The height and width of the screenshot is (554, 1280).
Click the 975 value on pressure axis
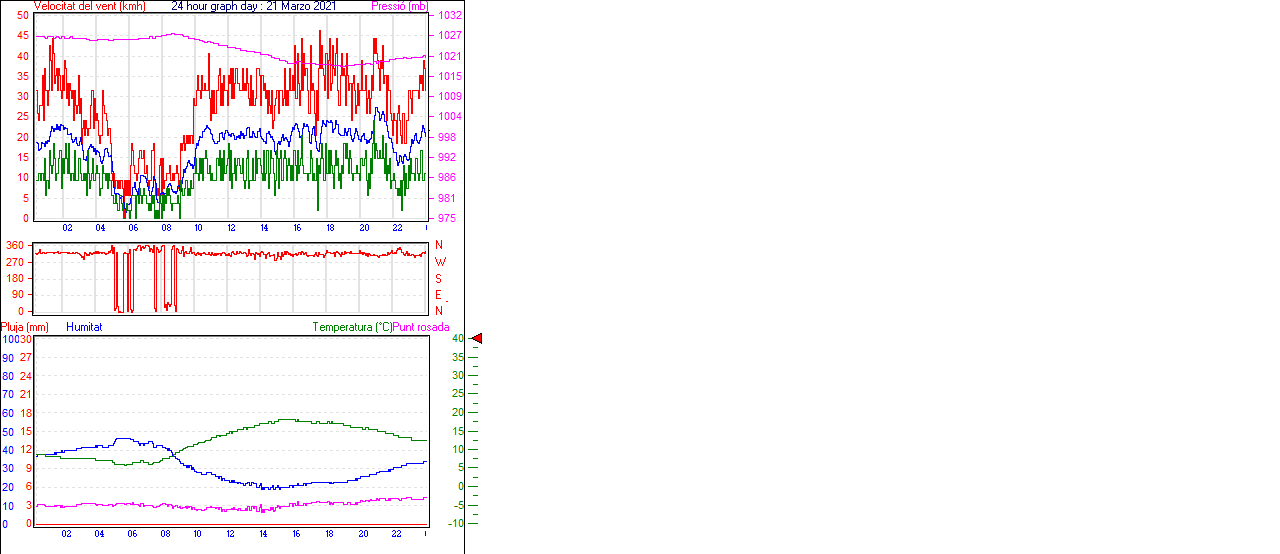446,218
